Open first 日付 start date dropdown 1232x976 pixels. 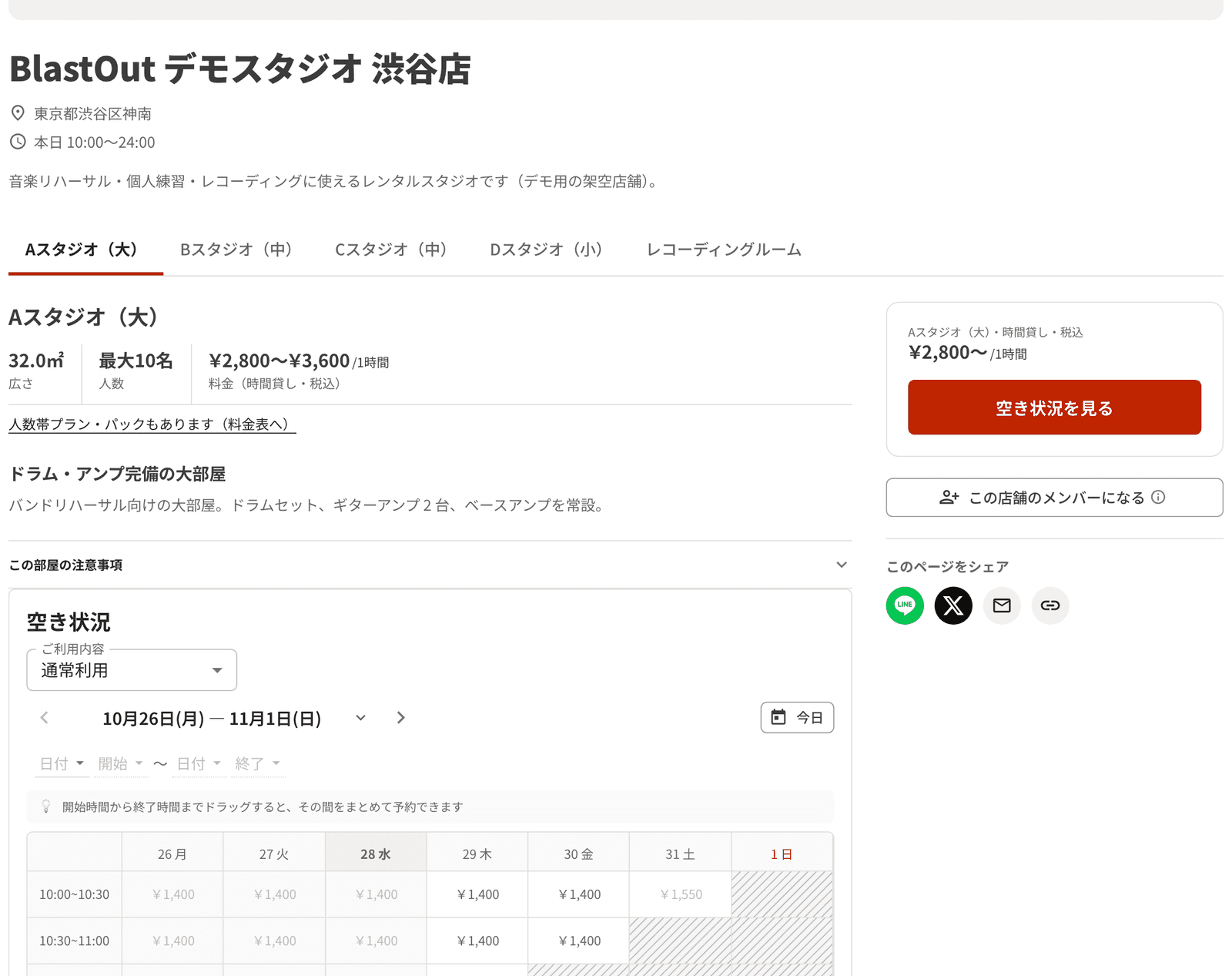click(62, 763)
